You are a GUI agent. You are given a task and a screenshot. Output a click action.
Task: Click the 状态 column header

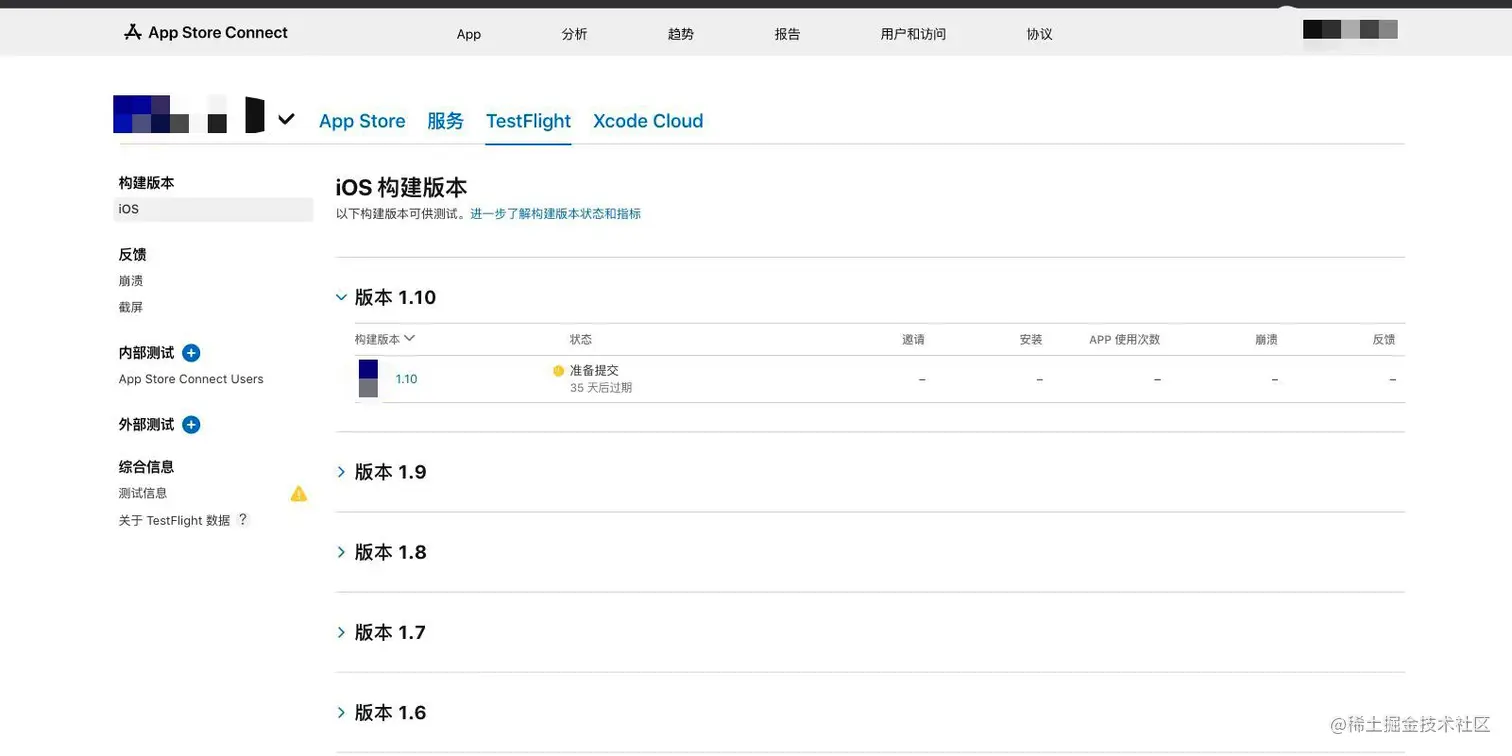pyautogui.click(x=581, y=340)
